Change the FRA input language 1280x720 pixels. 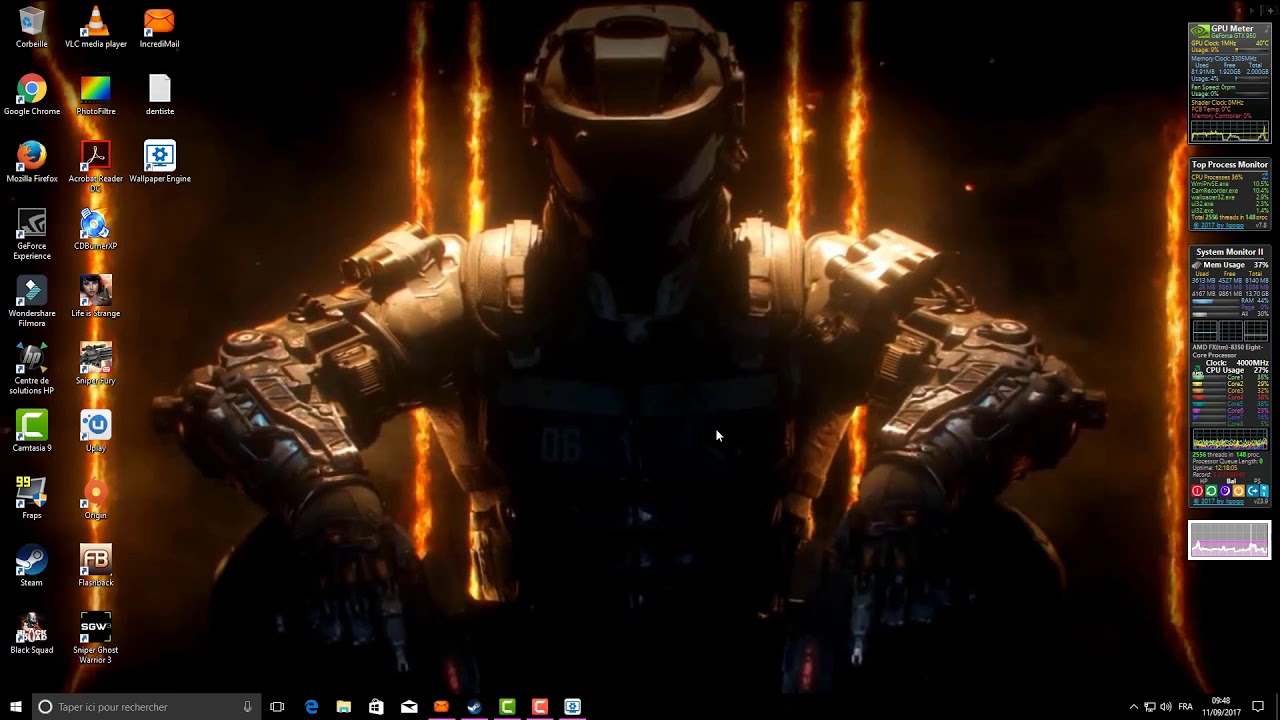click(1185, 707)
